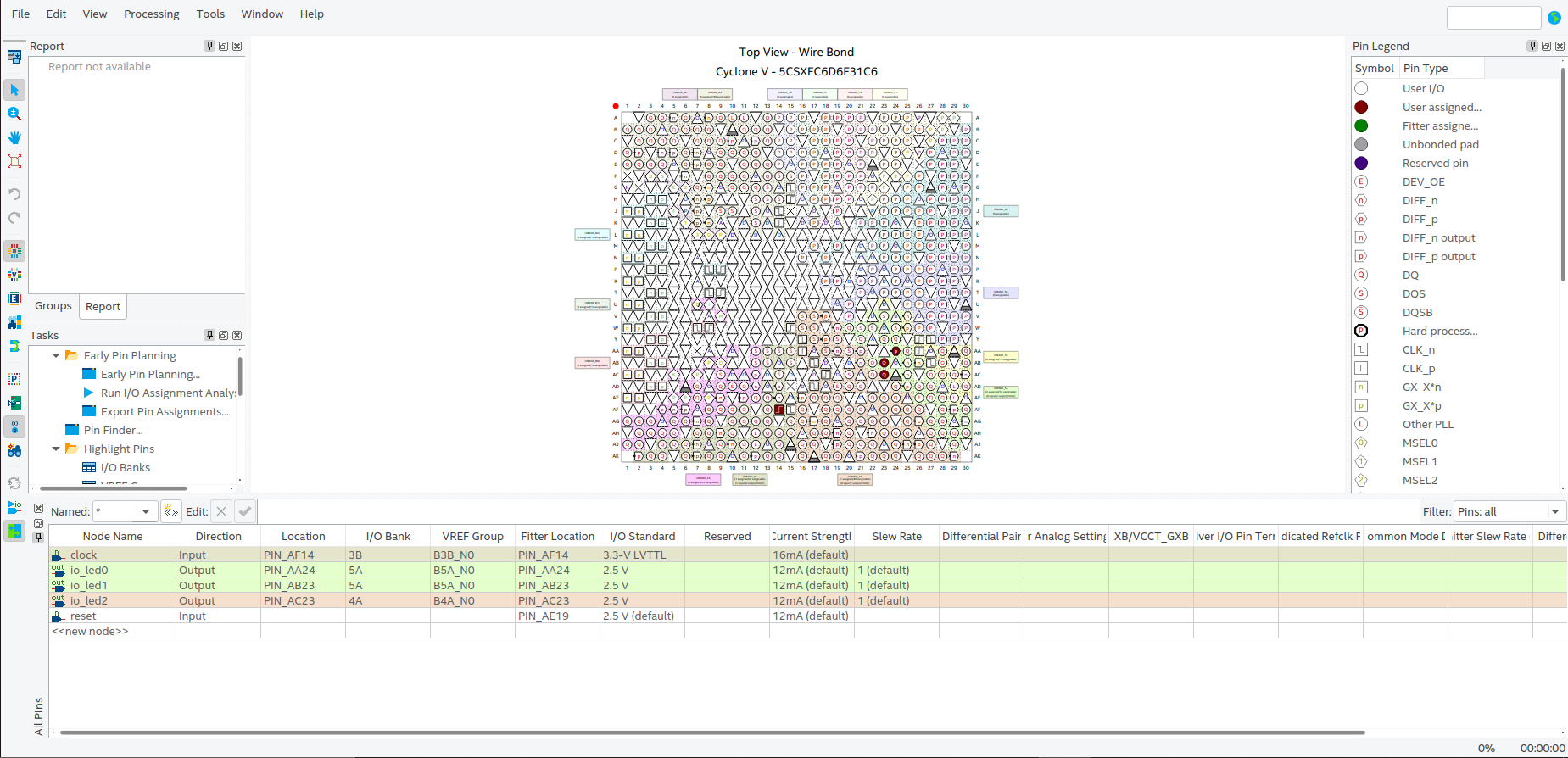Click the Location column header
1568x758 pixels.
coord(303,537)
